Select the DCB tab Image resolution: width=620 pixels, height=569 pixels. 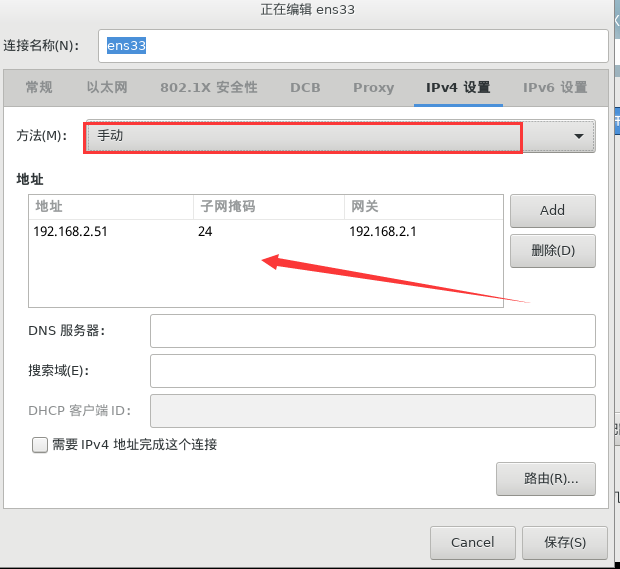click(305, 87)
